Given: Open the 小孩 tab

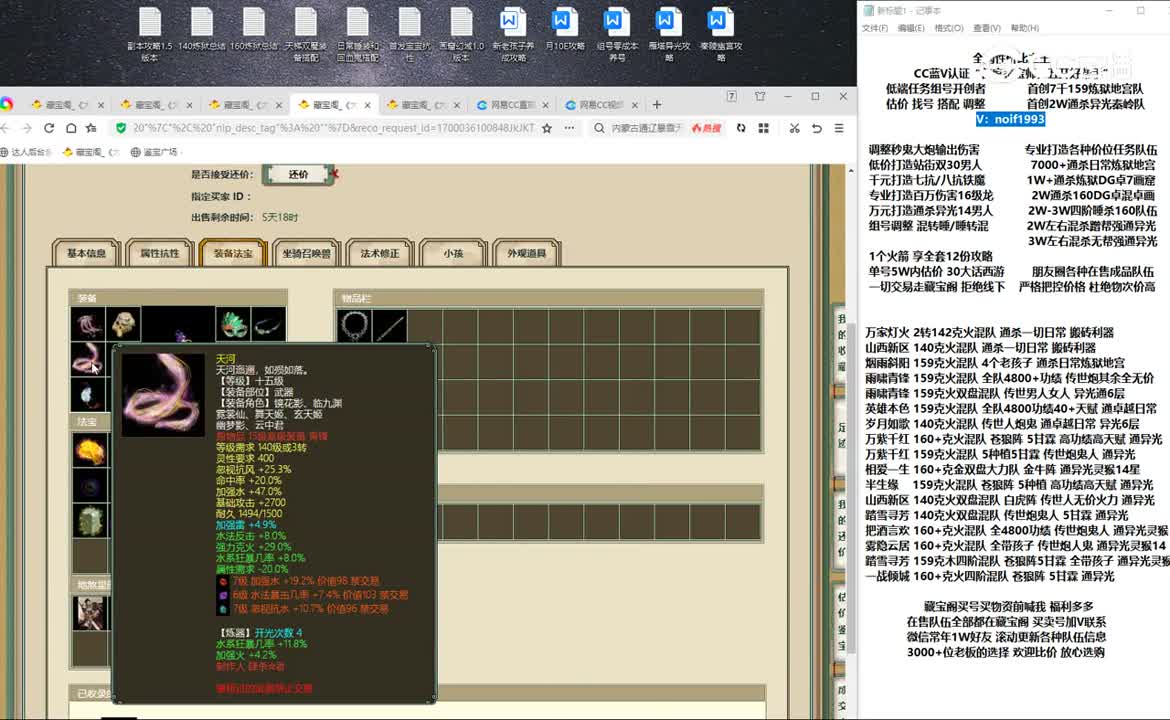Looking at the screenshot, I should point(453,253).
